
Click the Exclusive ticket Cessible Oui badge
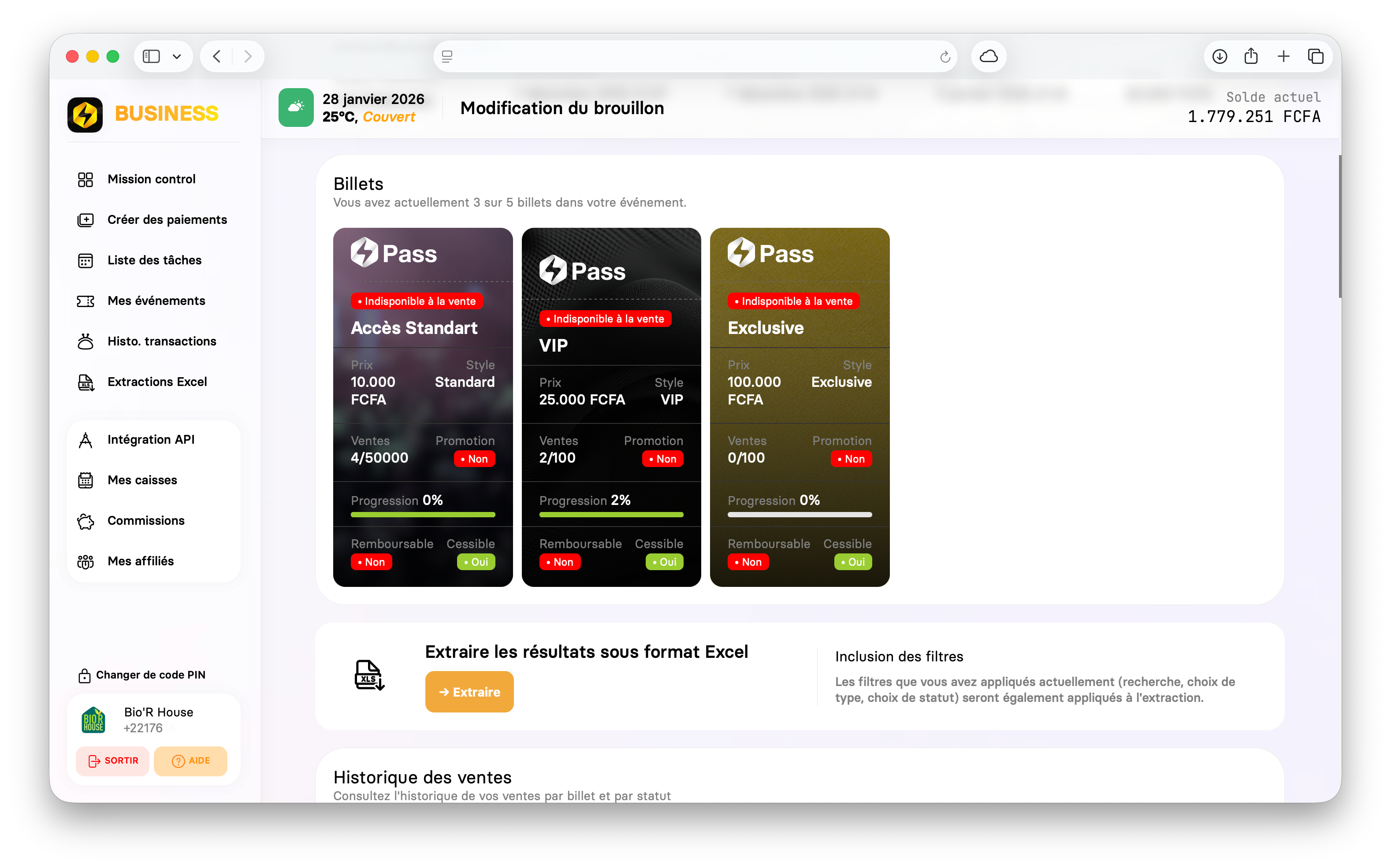(853, 562)
